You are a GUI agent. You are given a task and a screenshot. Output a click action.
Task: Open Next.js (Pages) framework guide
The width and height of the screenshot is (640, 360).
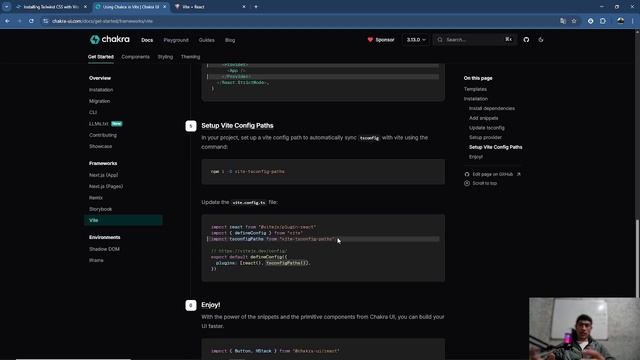pos(106,186)
